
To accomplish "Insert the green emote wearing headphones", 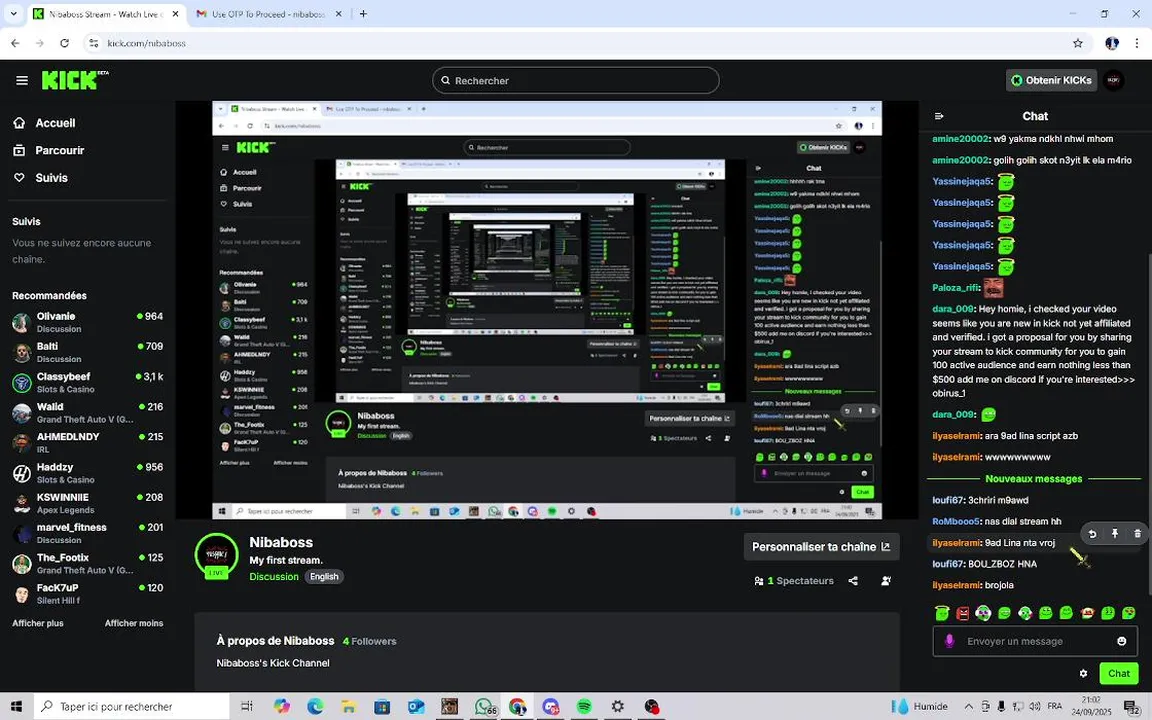I will (983, 613).
